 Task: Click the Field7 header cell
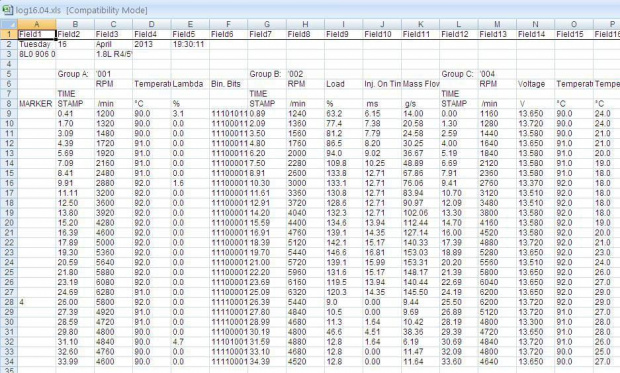tap(267, 34)
